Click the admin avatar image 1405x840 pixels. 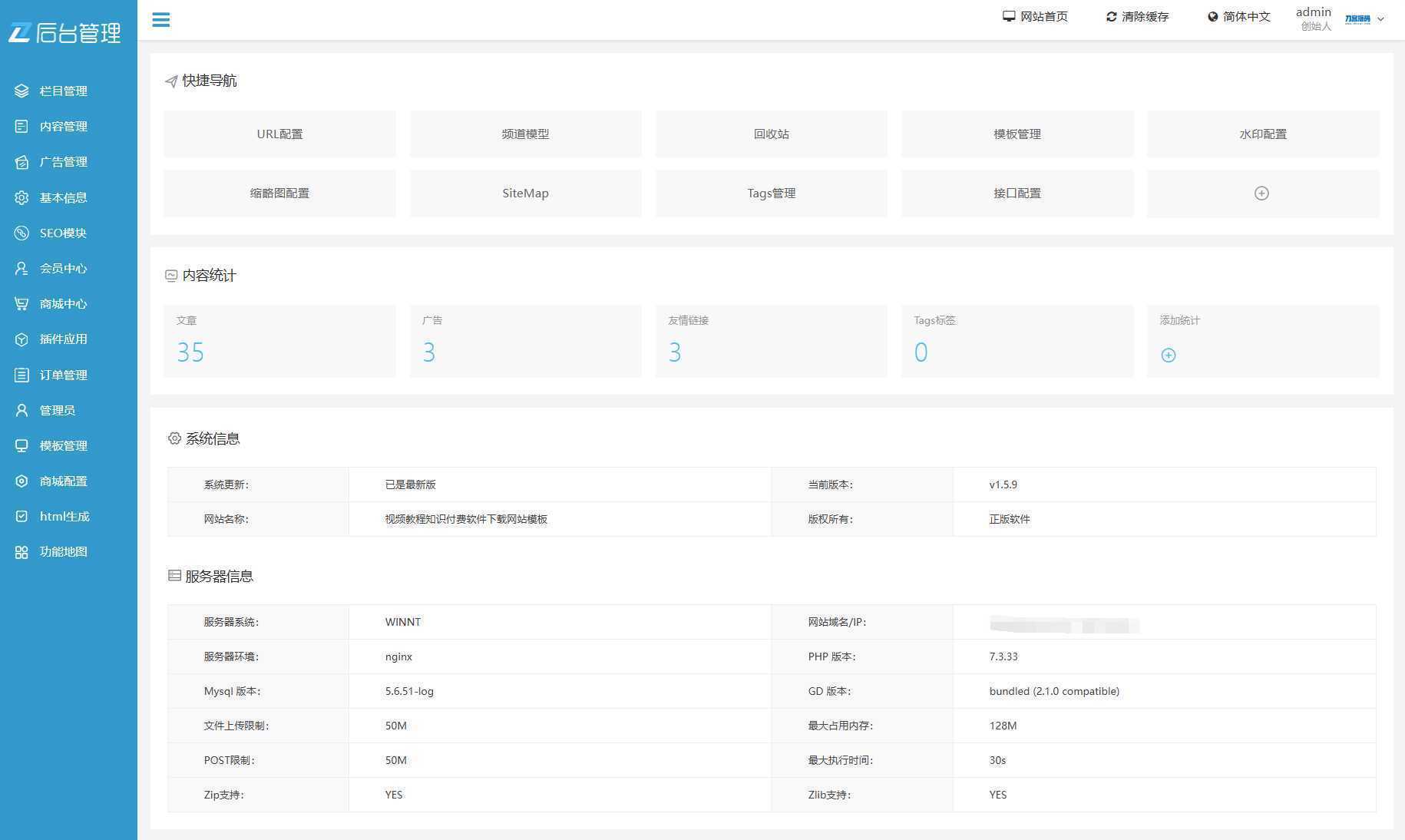[x=1357, y=18]
